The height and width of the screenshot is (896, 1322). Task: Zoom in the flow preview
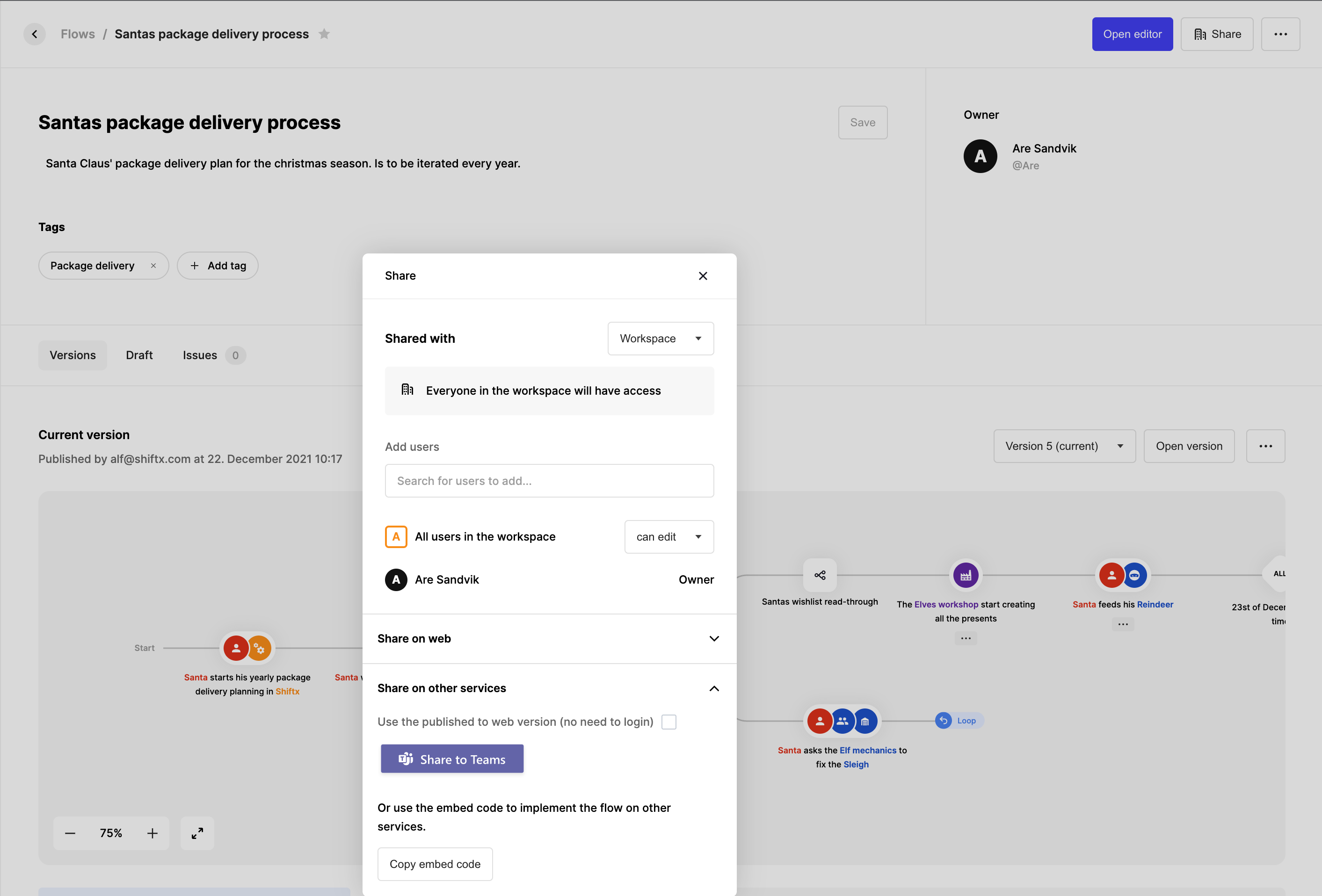(x=153, y=833)
